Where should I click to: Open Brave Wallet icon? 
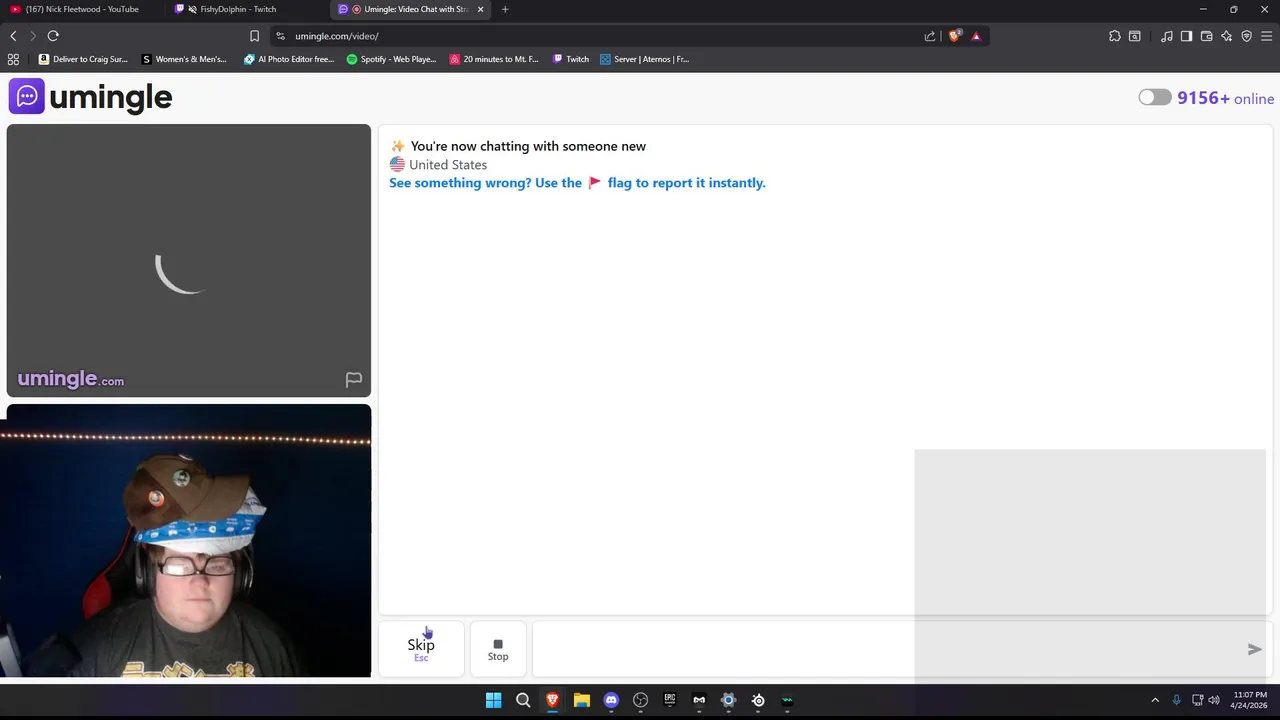pos(1206,36)
